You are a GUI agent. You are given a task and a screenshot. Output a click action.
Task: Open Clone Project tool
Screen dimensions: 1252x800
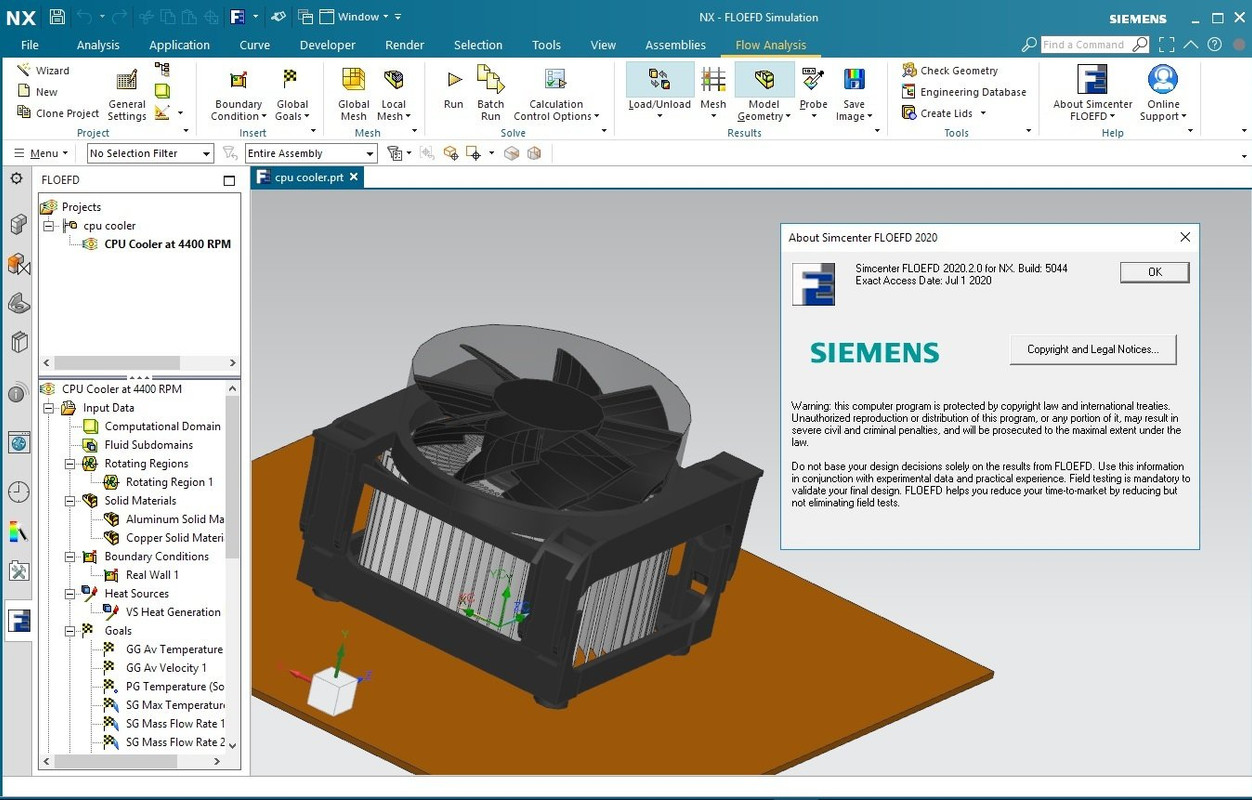(x=58, y=113)
